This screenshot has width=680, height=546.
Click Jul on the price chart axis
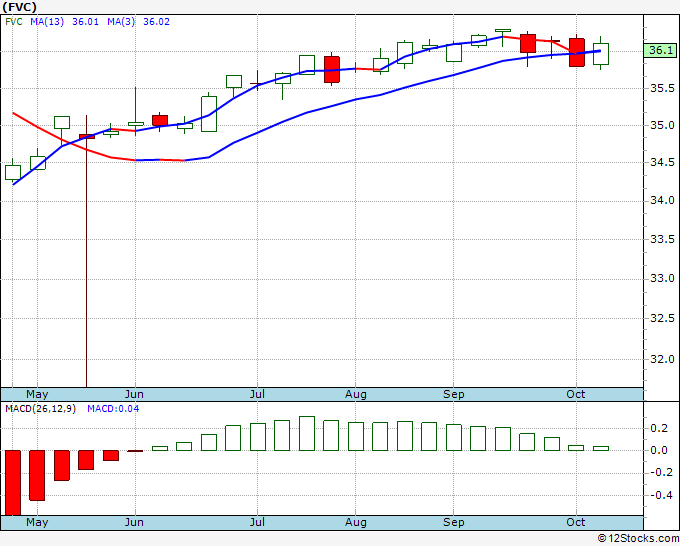pyautogui.click(x=257, y=394)
